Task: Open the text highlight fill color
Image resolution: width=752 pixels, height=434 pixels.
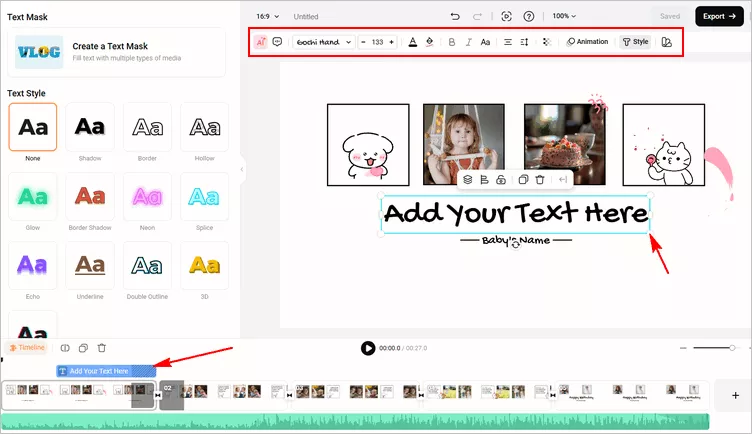Action: 429,42
